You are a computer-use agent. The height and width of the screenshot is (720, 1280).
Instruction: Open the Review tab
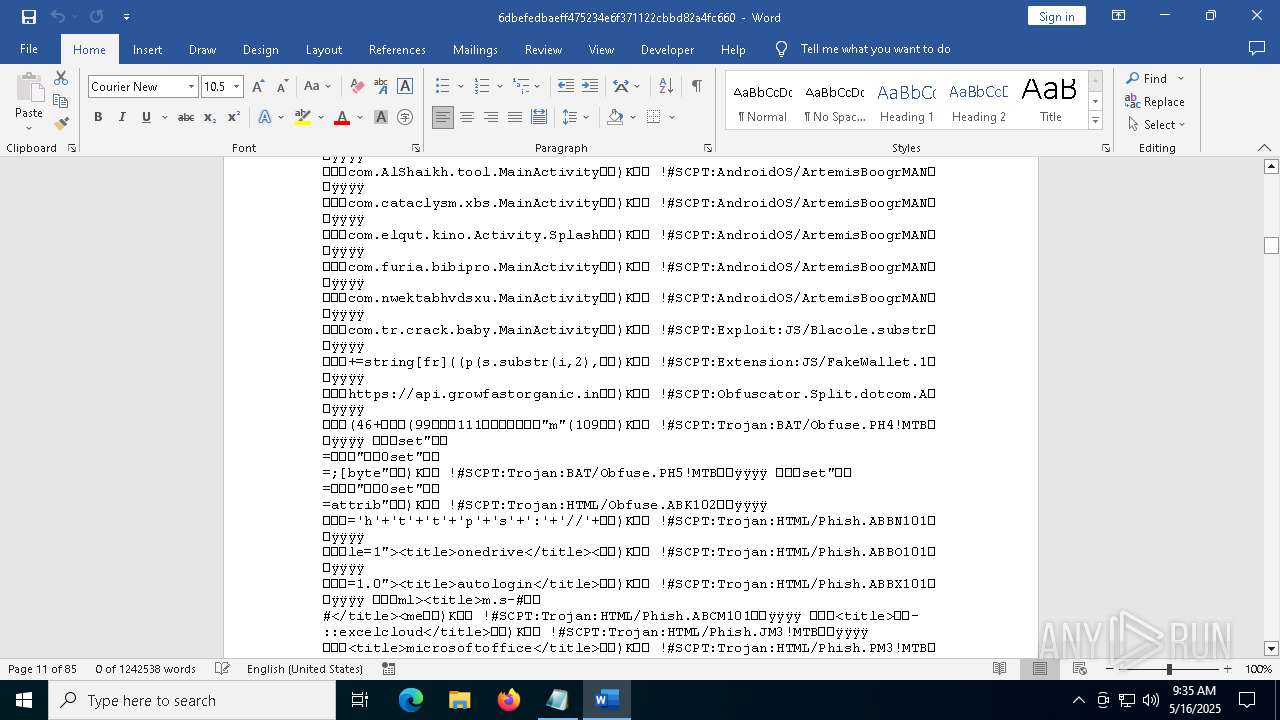543,49
